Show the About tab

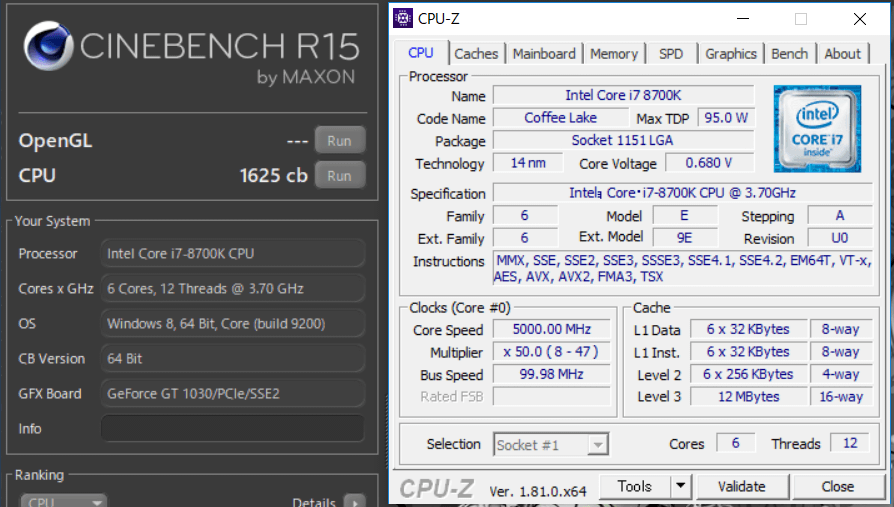pos(842,54)
